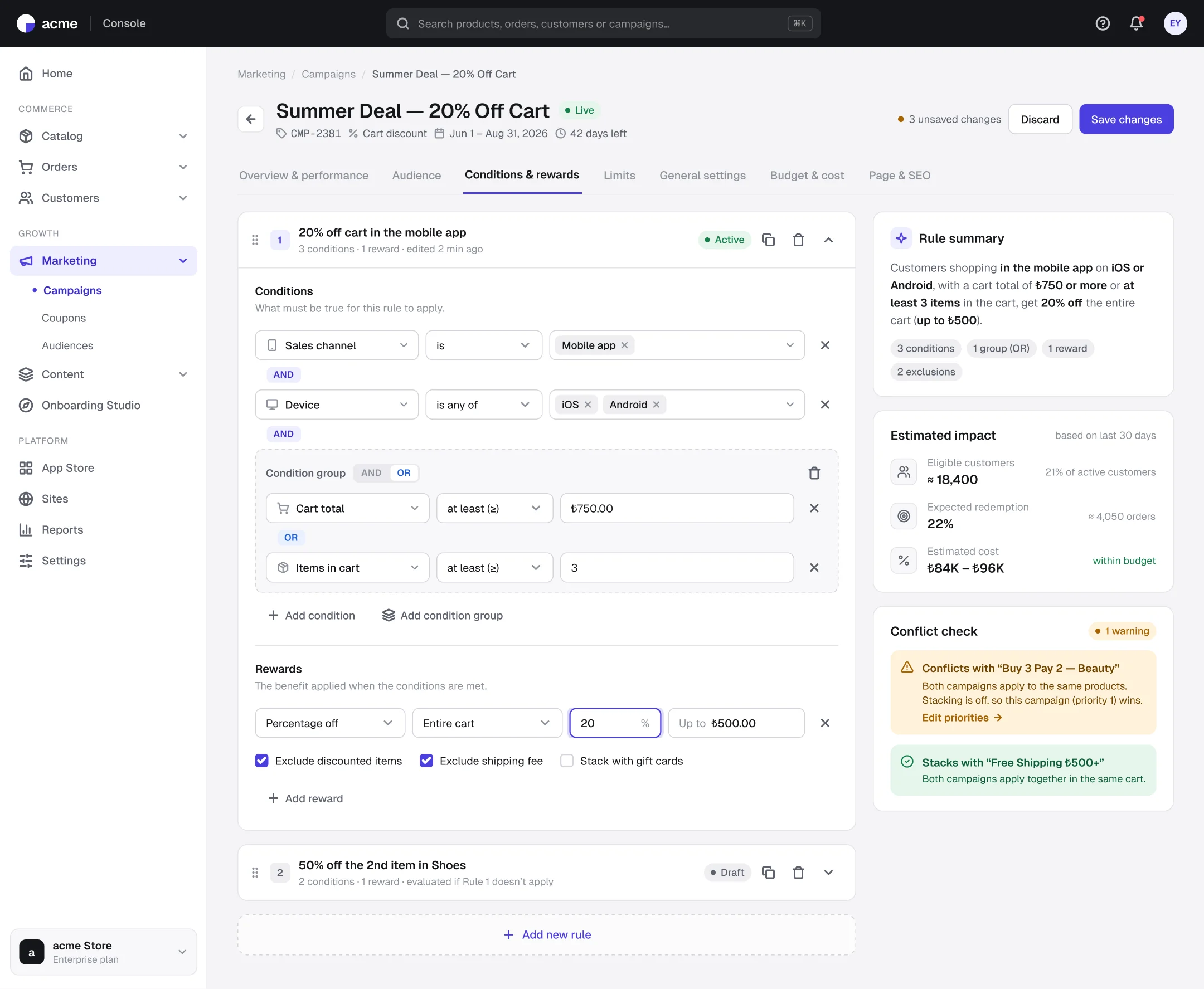The height and width of the screenshot is (989, 1204).
Task: Switch condition group to AND
Action: click(371, 473)
